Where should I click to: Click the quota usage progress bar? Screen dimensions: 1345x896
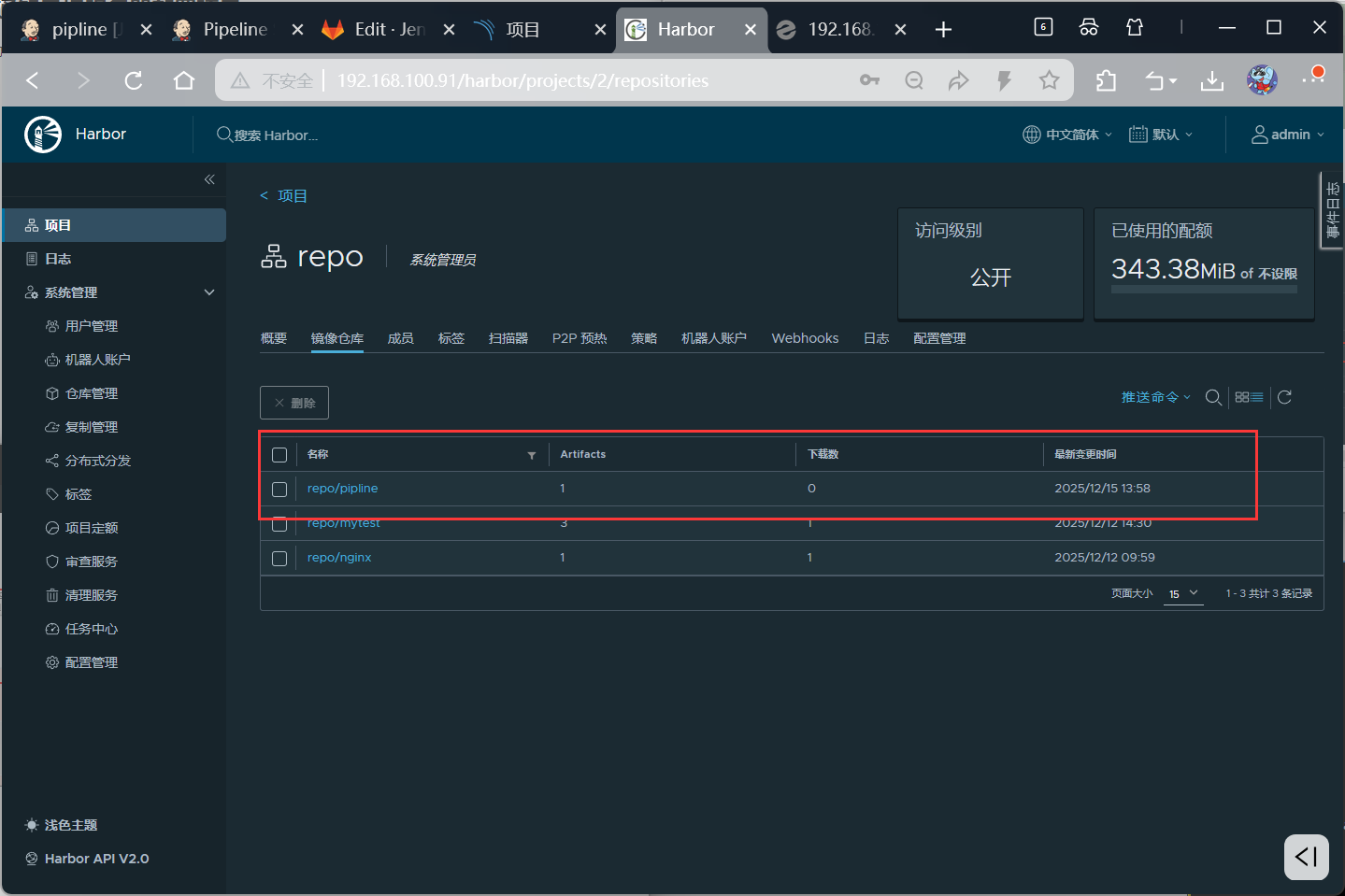point(1204,290)
